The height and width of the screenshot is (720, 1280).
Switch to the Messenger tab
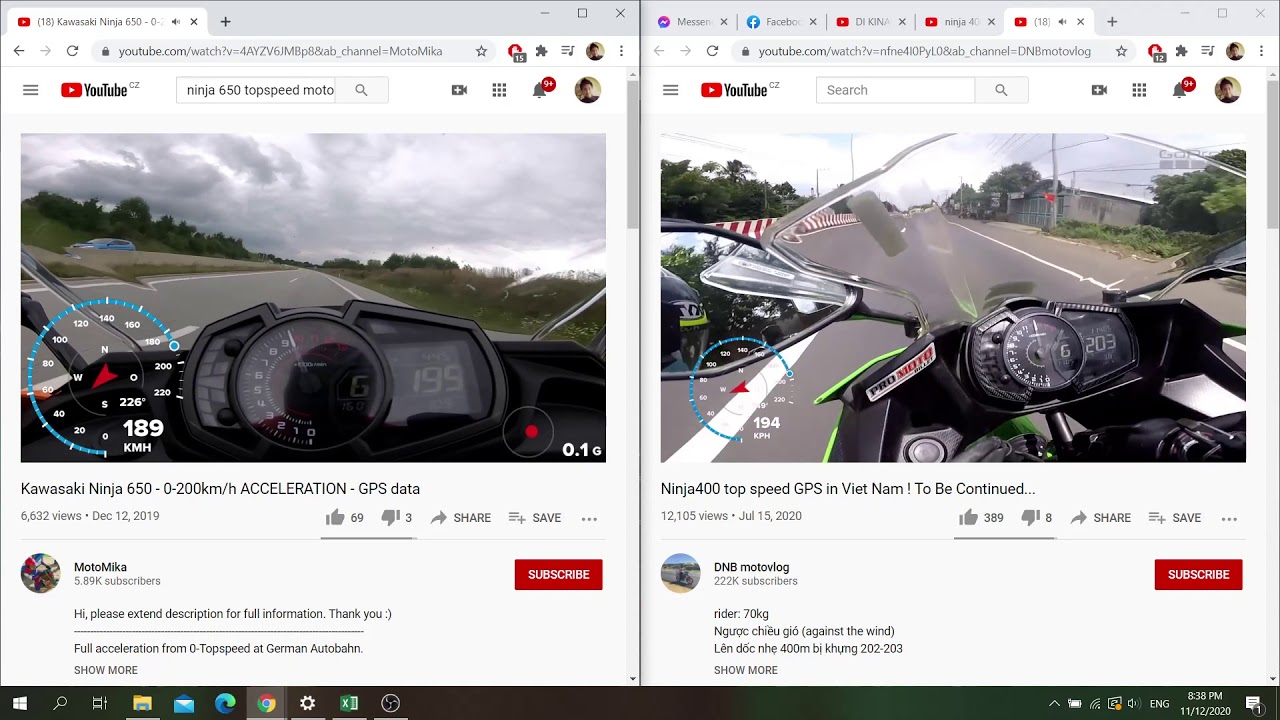pyautogui.click(x=691, y=22)
